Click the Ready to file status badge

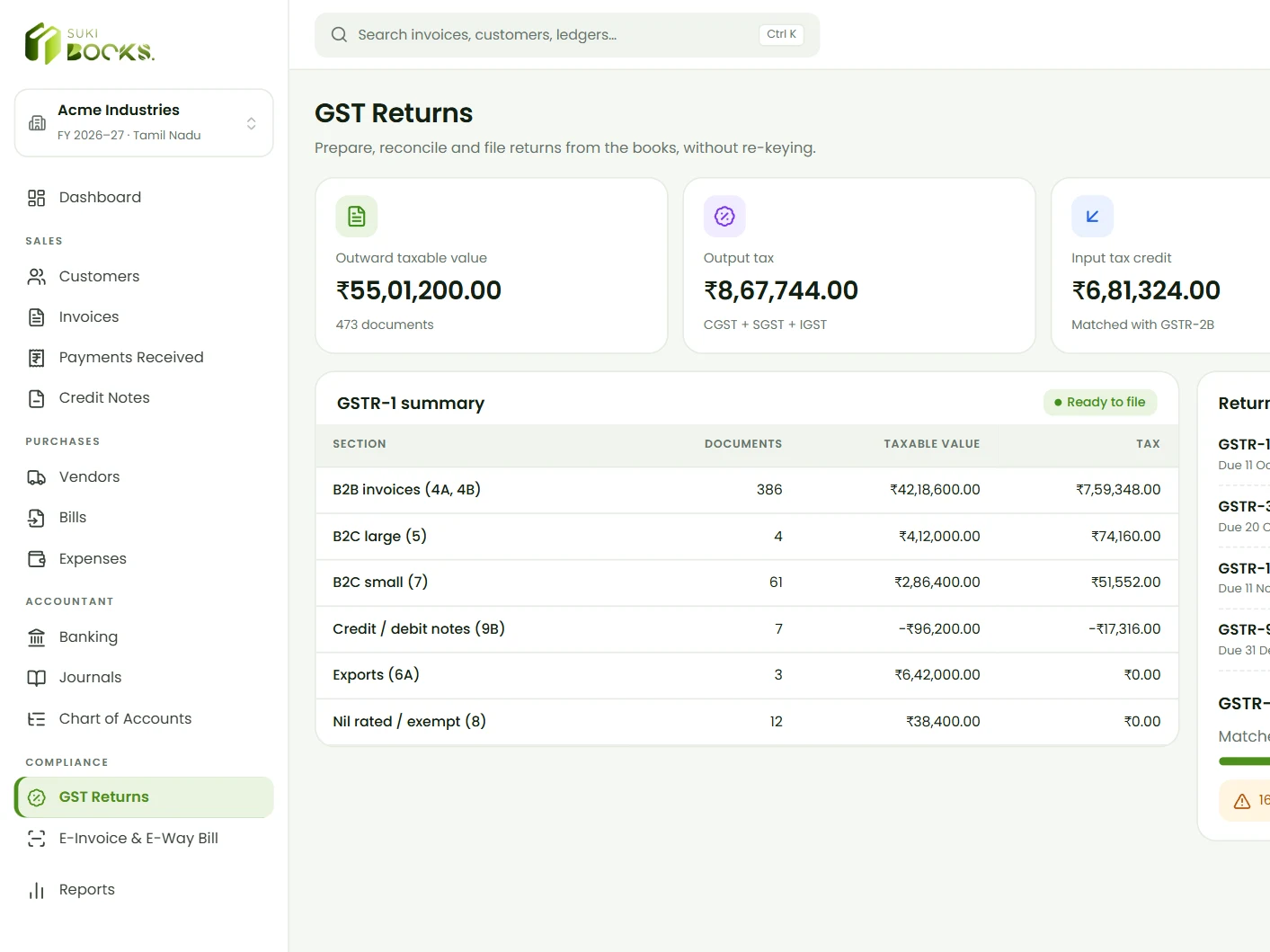tap(1100, 403)
